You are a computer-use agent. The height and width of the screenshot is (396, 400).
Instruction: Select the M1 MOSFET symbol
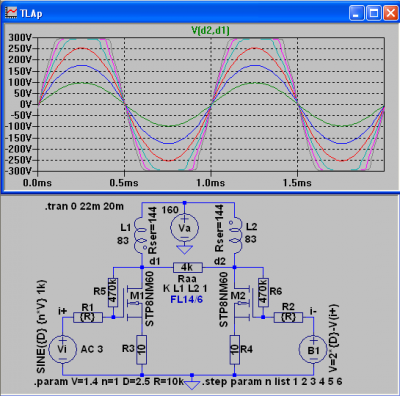[x=133, y=303]
